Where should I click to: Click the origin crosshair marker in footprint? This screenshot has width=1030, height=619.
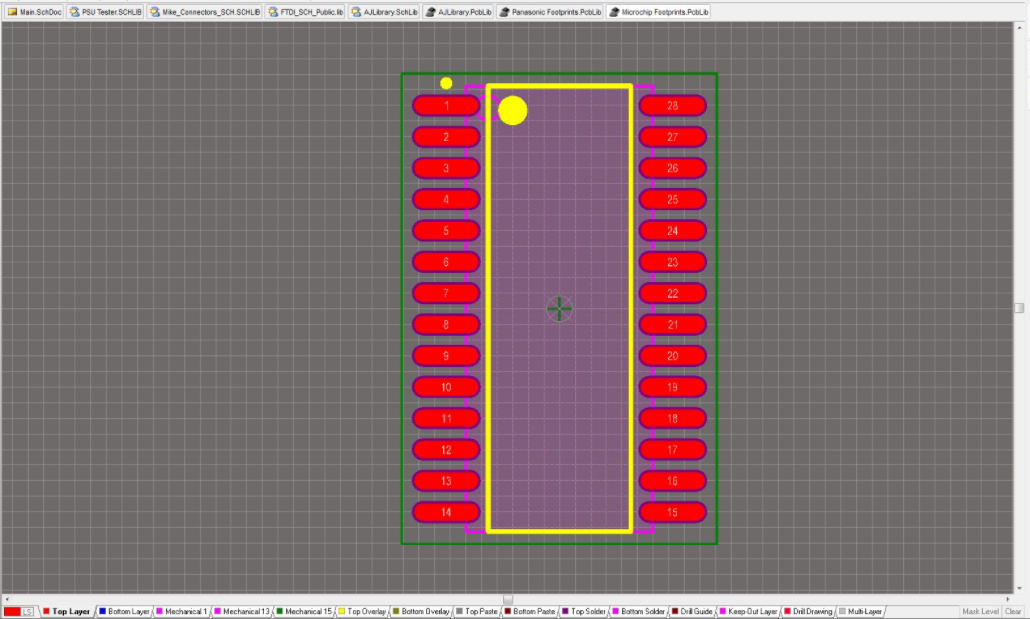(559, 309)
